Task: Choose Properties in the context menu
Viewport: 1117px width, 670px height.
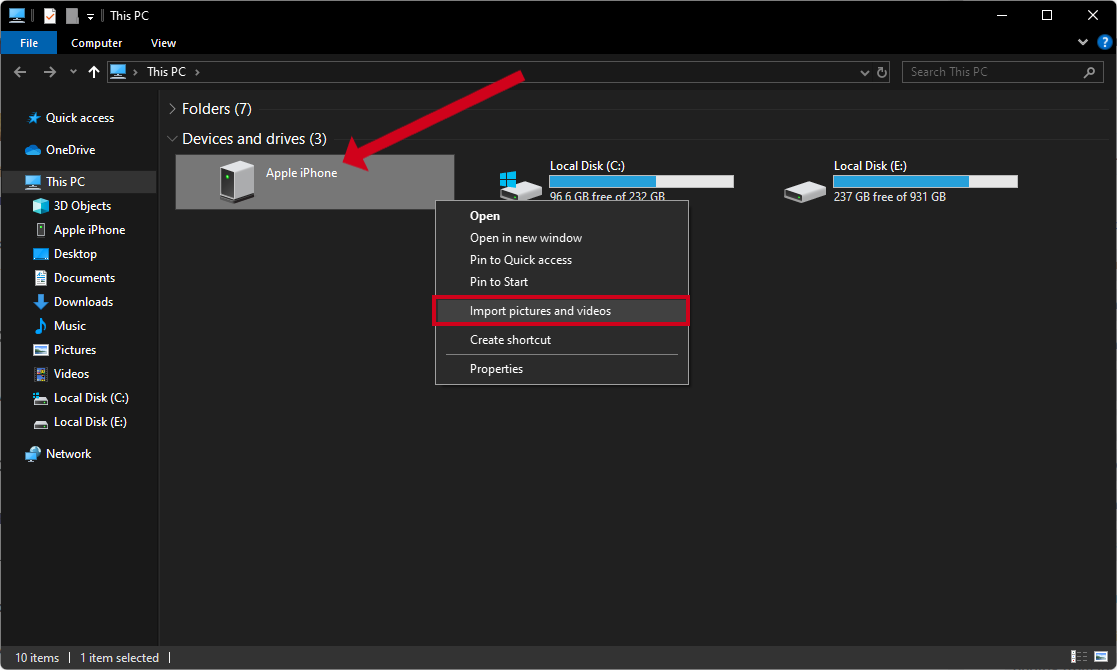Action: coord(561,369)
